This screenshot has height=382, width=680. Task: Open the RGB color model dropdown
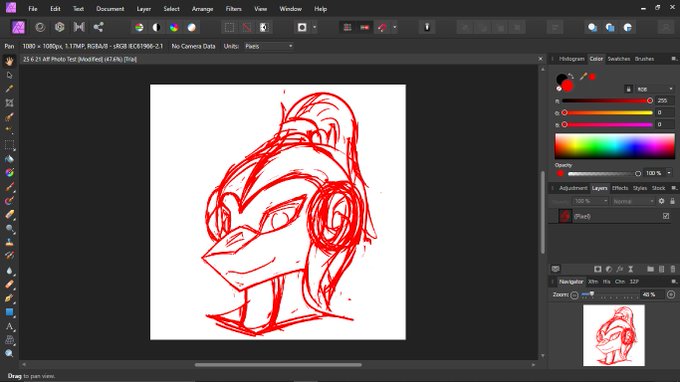click(x=654, y=89)
